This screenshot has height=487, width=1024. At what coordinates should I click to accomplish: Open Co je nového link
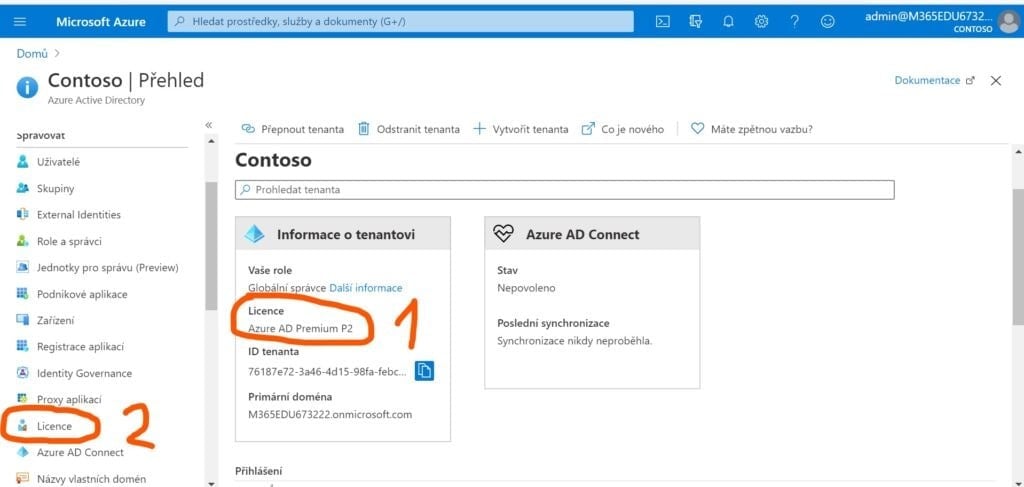622,129
